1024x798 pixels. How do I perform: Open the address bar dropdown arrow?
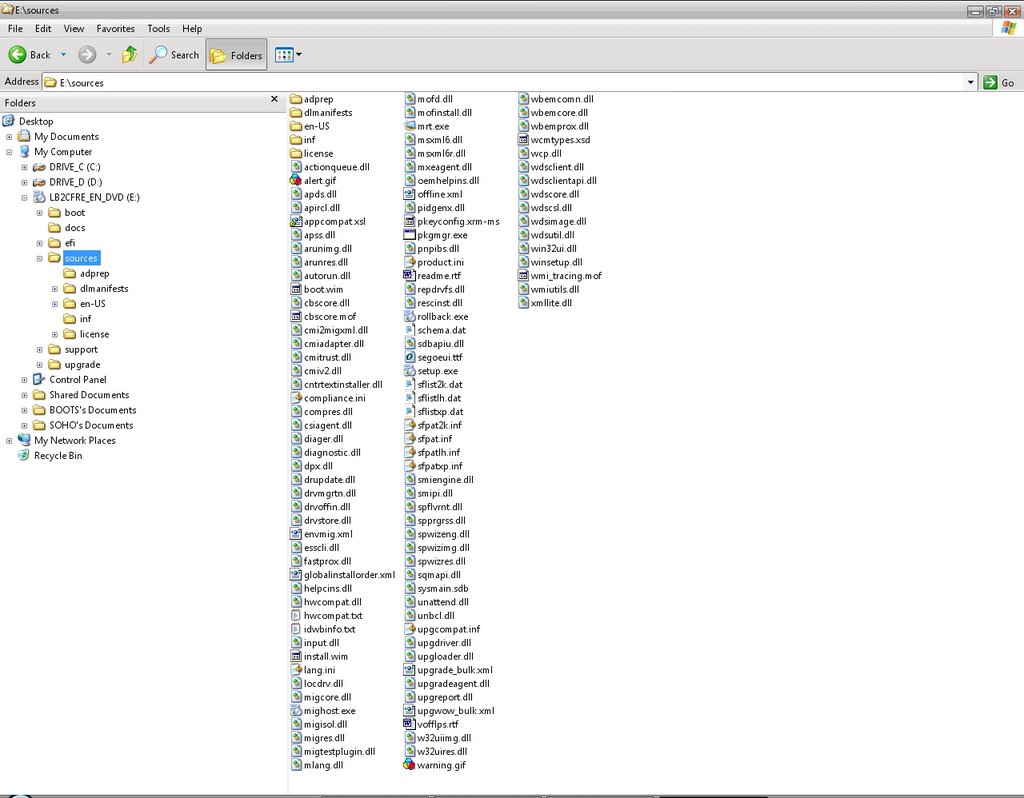[970, 83]
